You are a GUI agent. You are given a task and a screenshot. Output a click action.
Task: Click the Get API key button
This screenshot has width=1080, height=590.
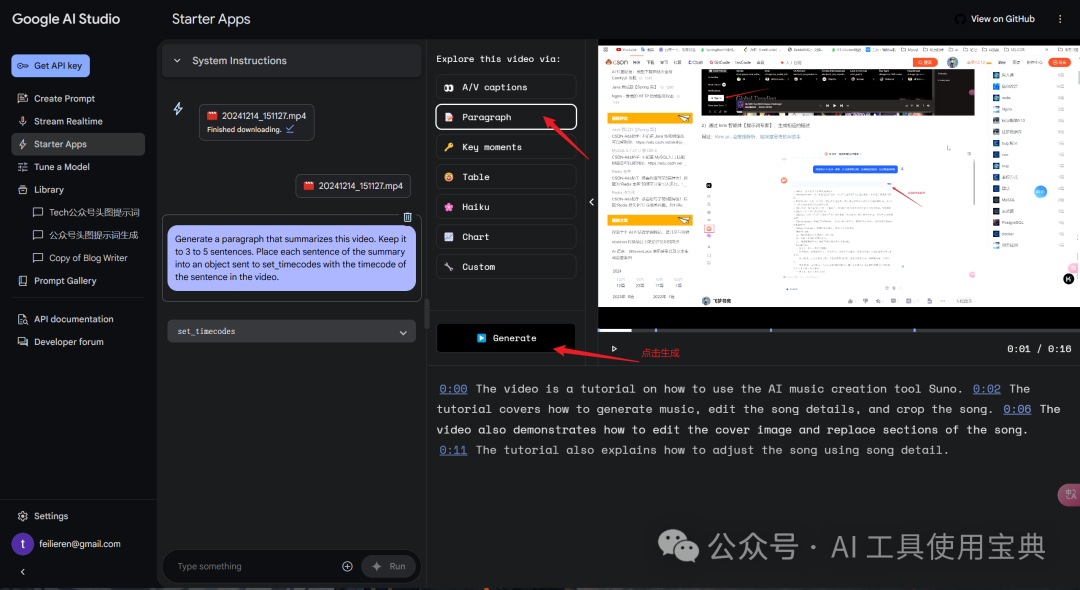pos(50,65)
